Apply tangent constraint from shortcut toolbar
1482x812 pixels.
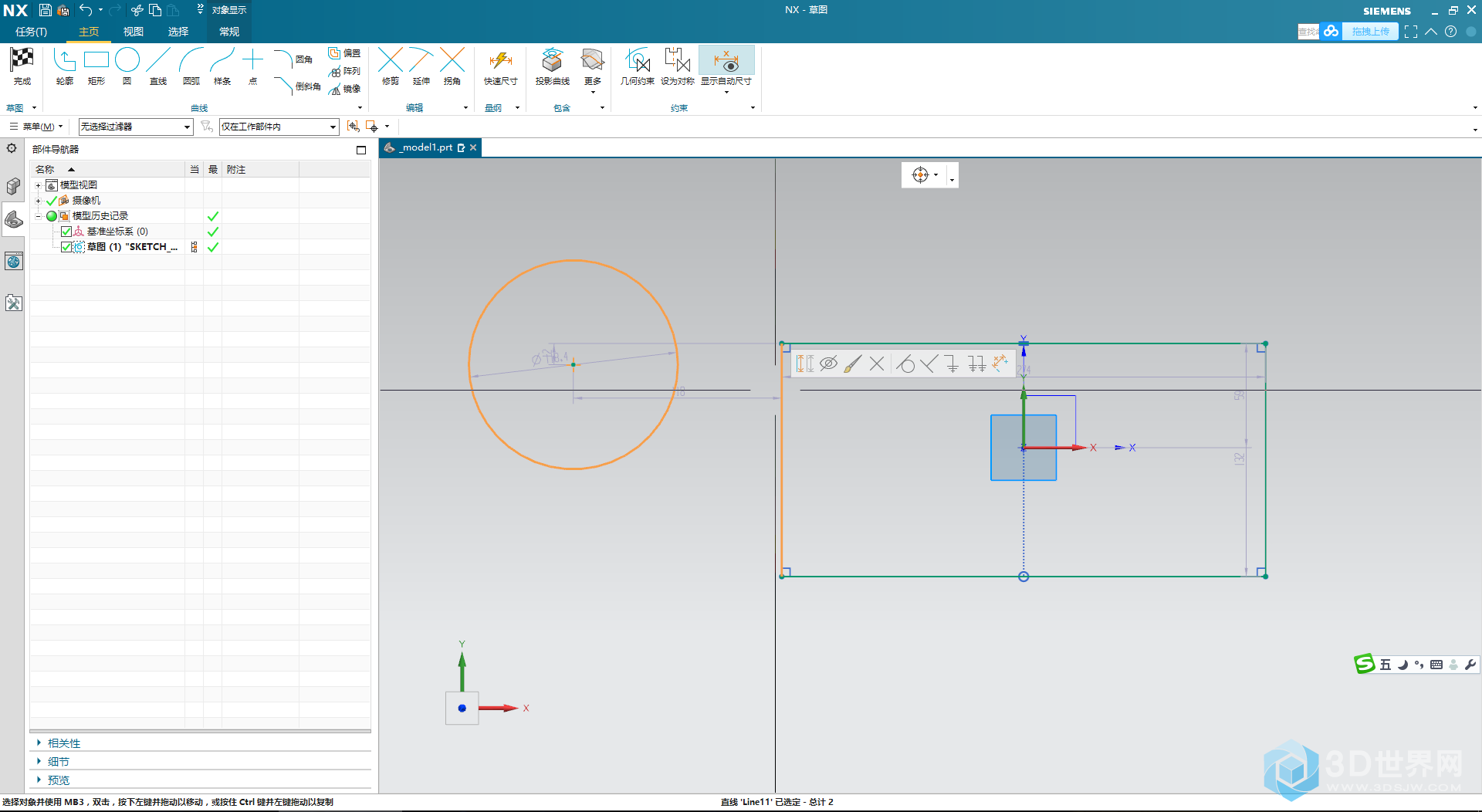(x=906, y=364)
